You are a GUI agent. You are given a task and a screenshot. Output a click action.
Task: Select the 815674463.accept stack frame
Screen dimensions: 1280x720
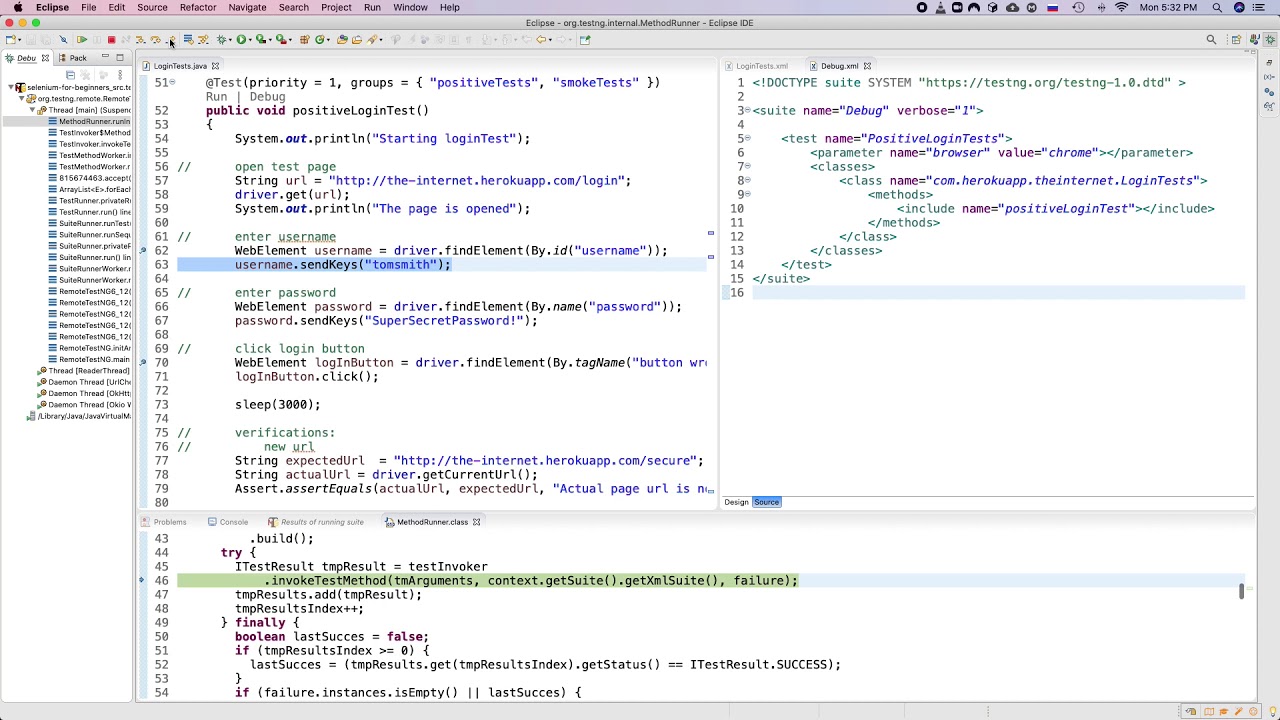click(94, 178)
